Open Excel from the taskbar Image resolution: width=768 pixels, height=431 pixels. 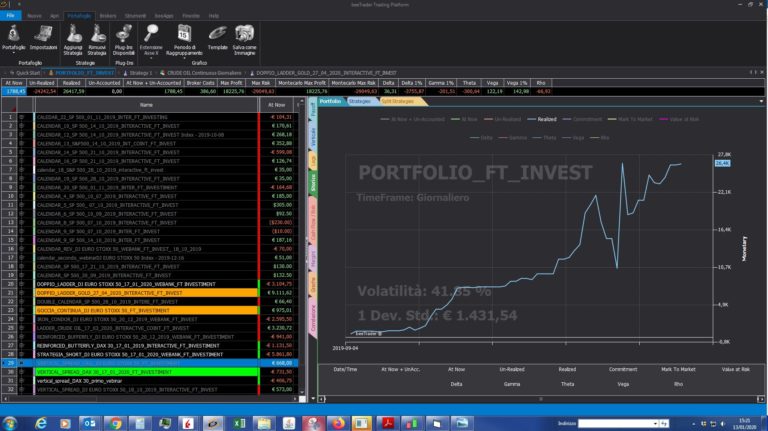click(x=239, y=423)
